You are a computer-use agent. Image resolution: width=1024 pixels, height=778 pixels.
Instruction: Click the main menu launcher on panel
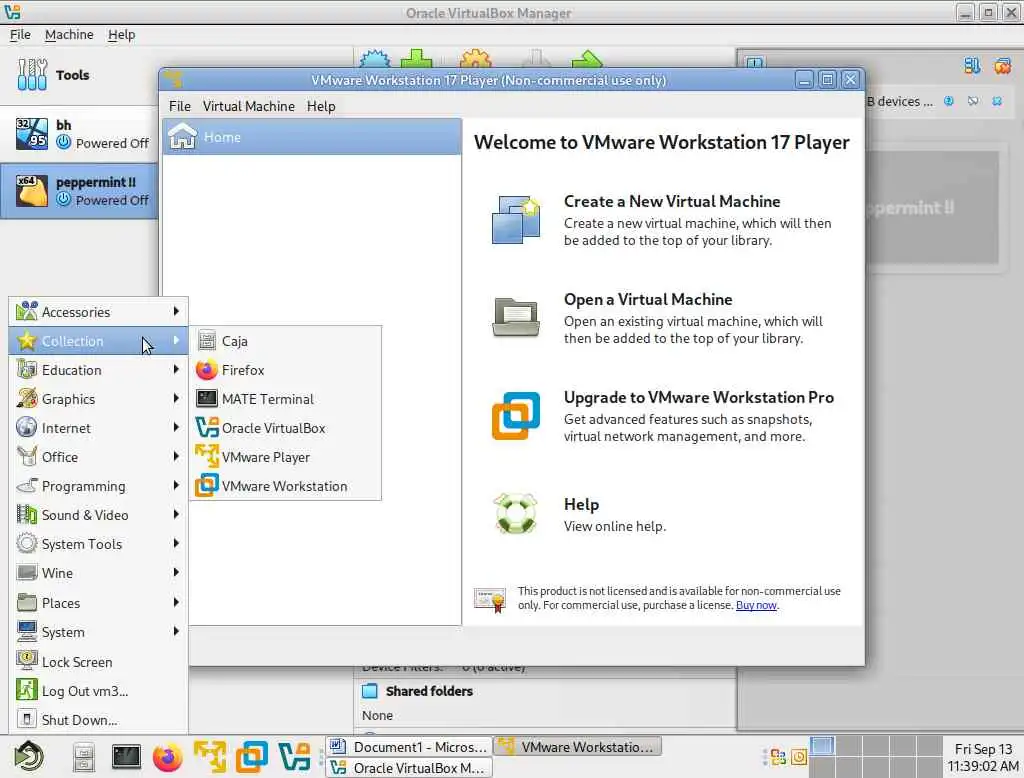click(29, 757)
